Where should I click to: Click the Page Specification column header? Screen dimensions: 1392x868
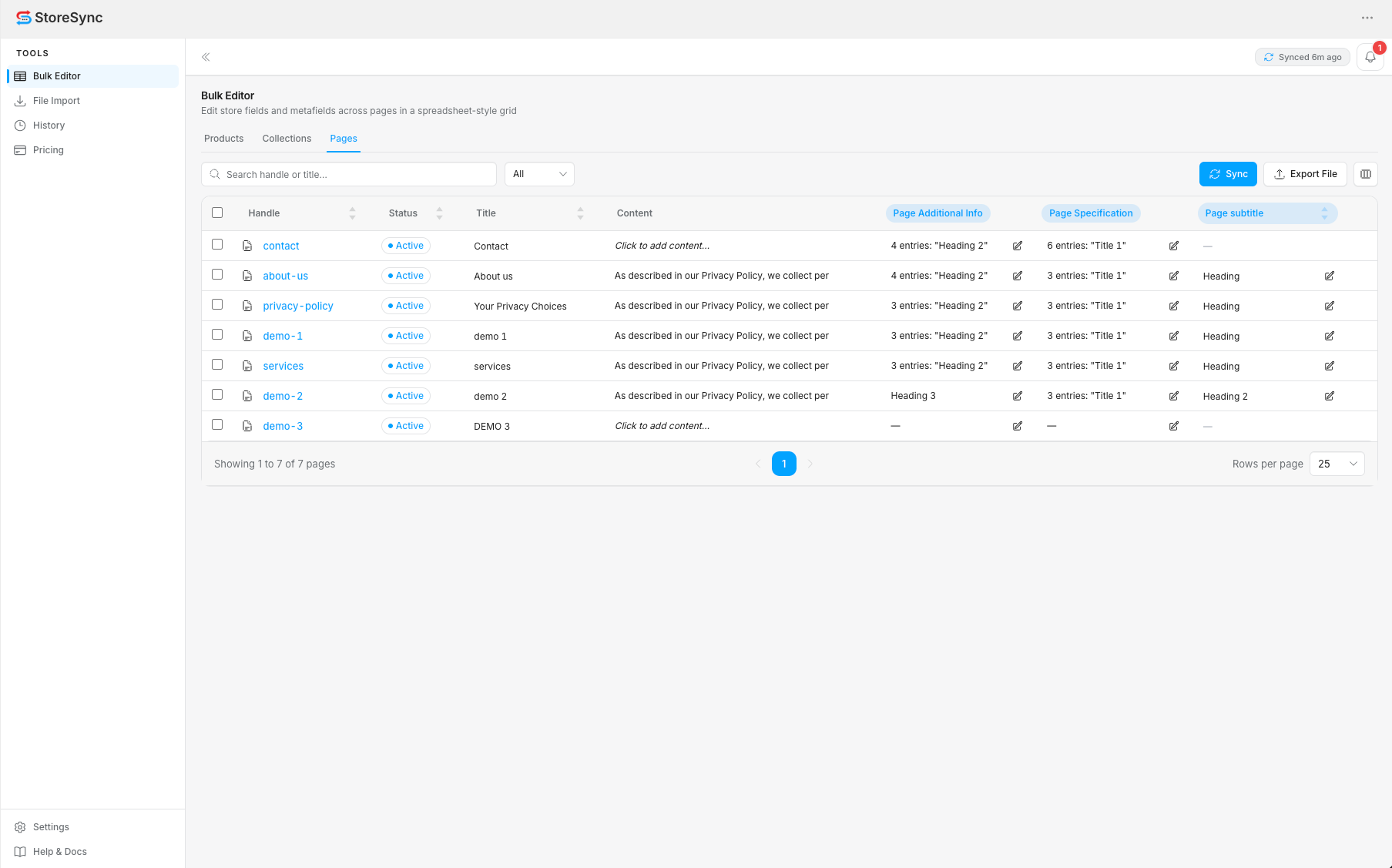click(x=1091, y=213)
